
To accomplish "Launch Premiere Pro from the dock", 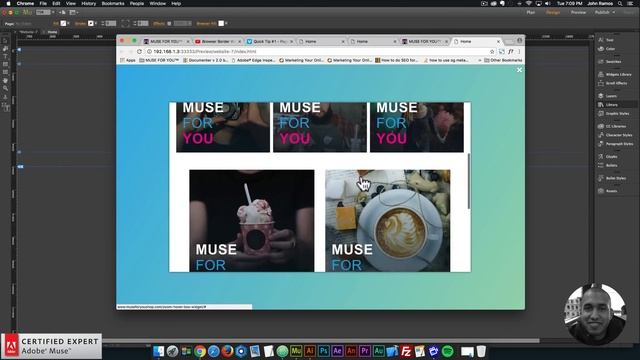I will pyautogui.click(x=364, y=351).
